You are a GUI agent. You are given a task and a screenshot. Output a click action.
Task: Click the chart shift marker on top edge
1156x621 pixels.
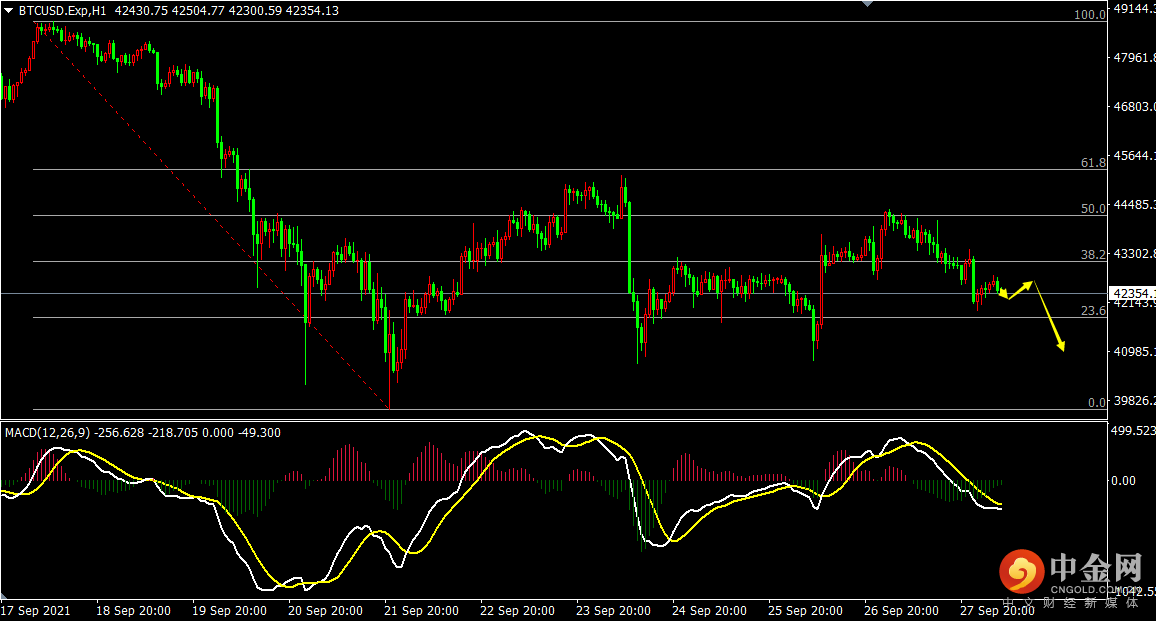point(868,4)
